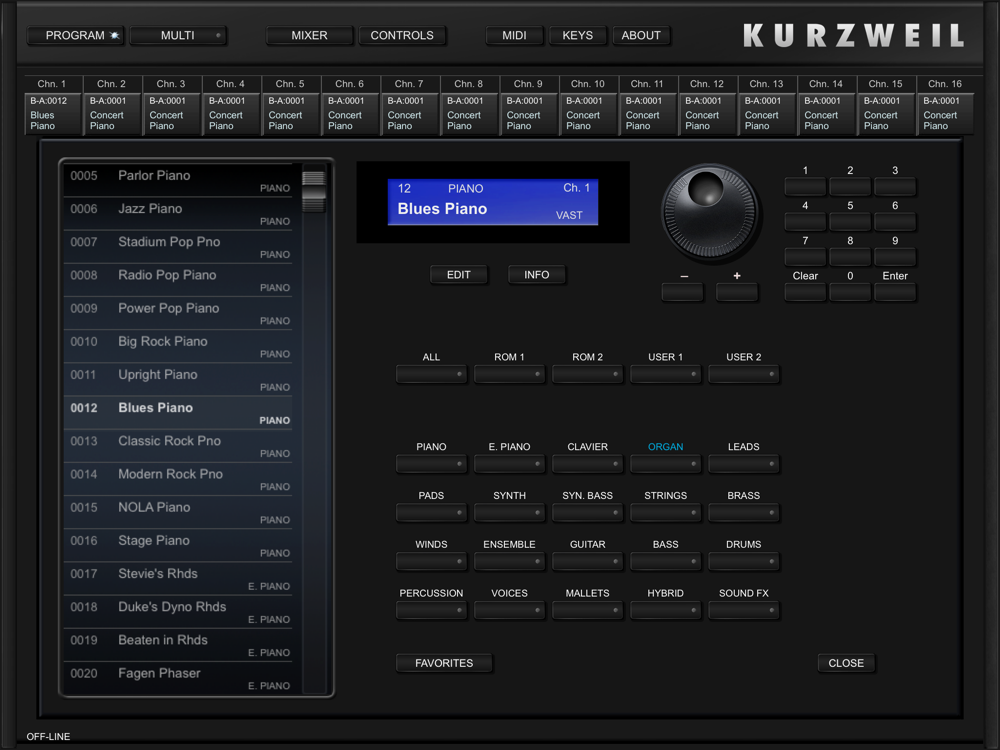The width and height of the screenshot is (1000, 750).
Task: Click the keypad Enter button
Action: coord(895,292)
